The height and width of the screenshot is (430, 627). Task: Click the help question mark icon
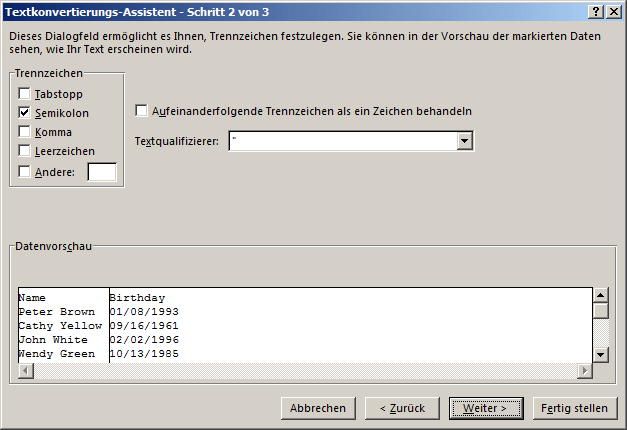point(595,12)
